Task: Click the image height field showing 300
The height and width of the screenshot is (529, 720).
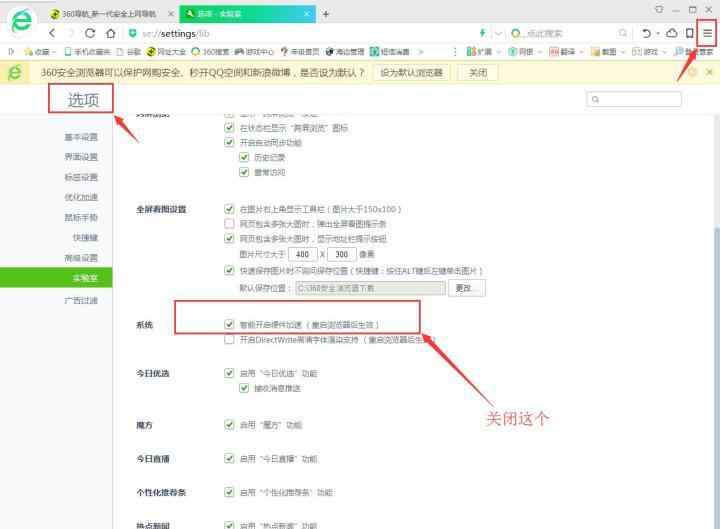Action: (341, 254)
